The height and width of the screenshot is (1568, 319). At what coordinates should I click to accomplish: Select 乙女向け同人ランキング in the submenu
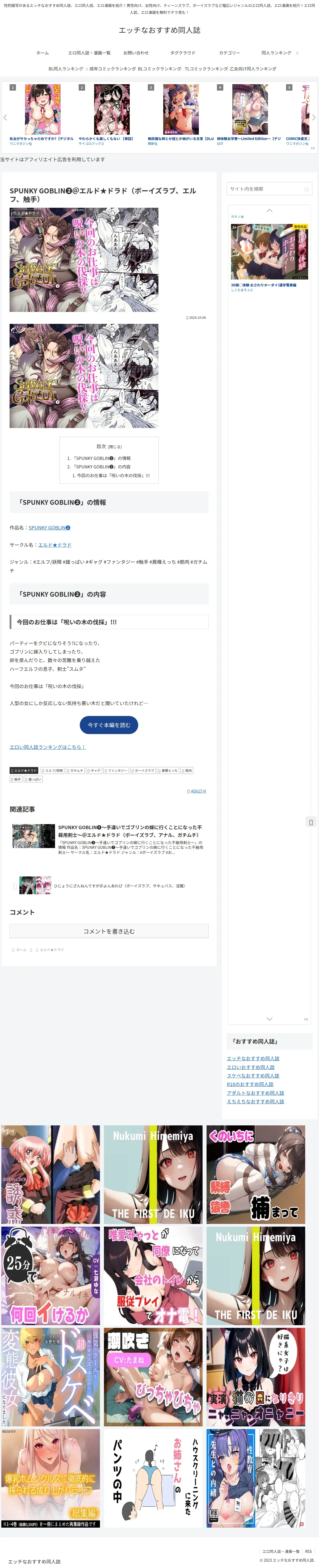click(x=253, y=69)
